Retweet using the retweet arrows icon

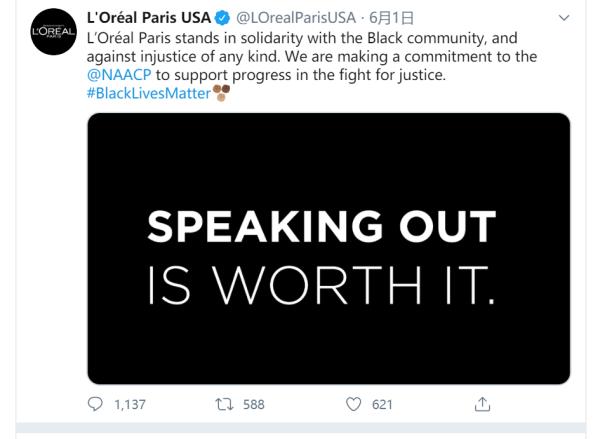point(224,404)
